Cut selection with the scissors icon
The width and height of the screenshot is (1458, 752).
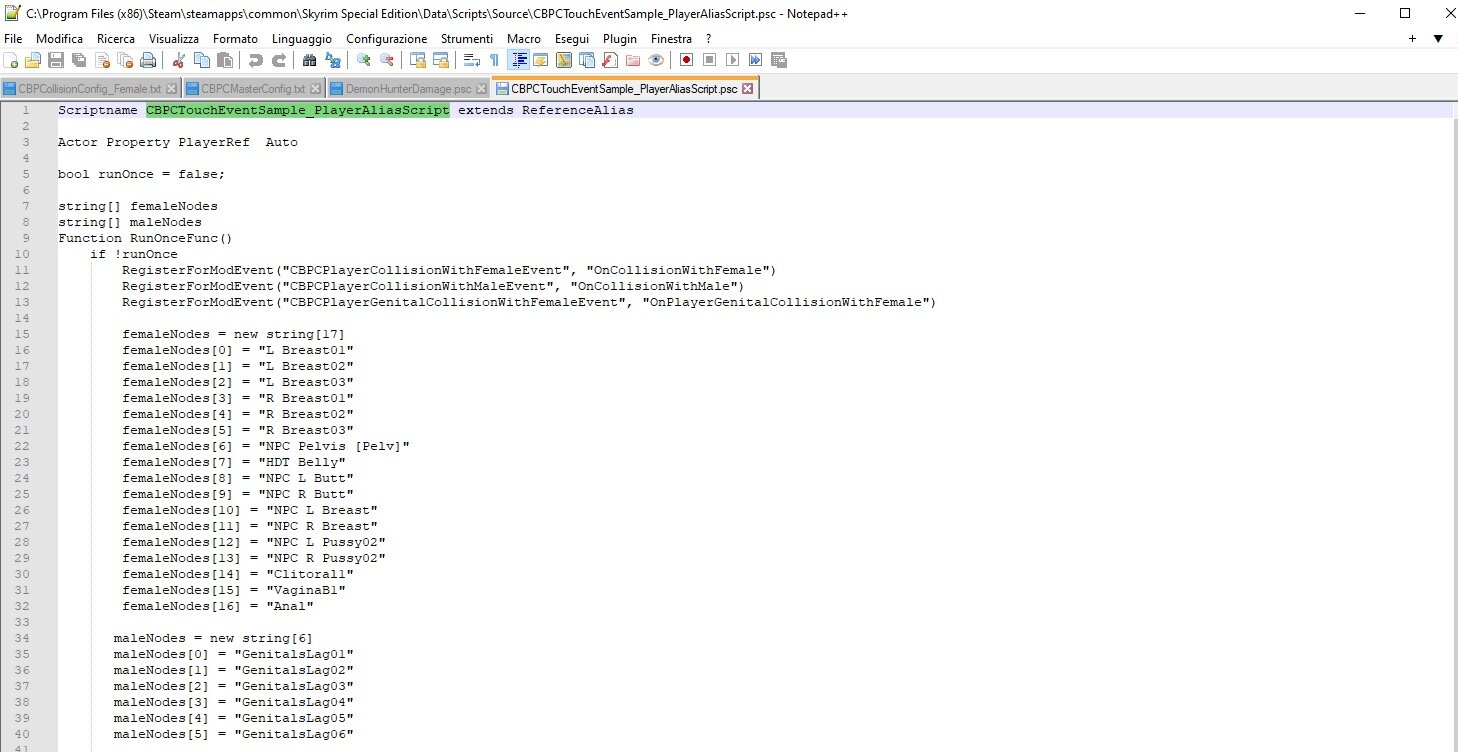178,60
